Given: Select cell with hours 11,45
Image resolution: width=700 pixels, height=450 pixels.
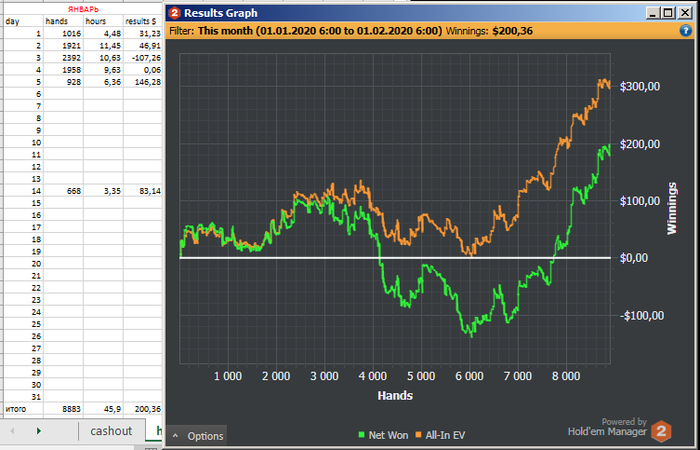Looking at the screenshot, I should coord(103,46).
